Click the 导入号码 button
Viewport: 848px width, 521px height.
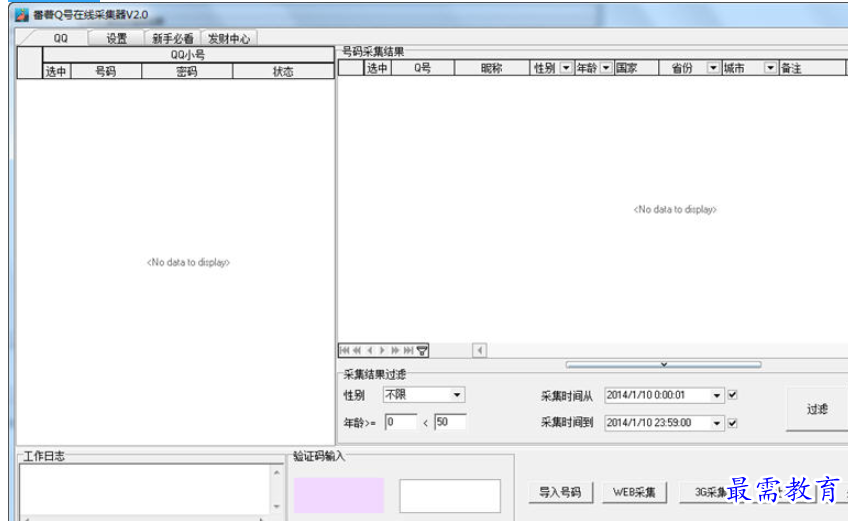click(x=560, y=492)
